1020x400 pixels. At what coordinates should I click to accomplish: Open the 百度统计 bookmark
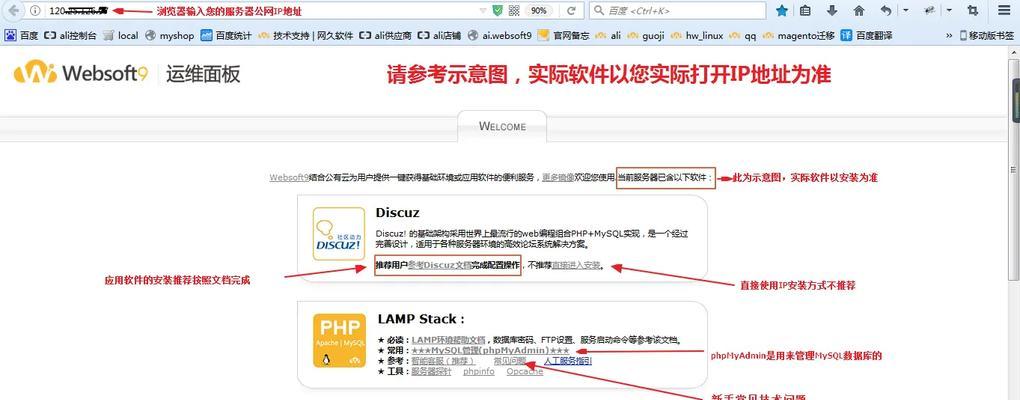point(226,36)
